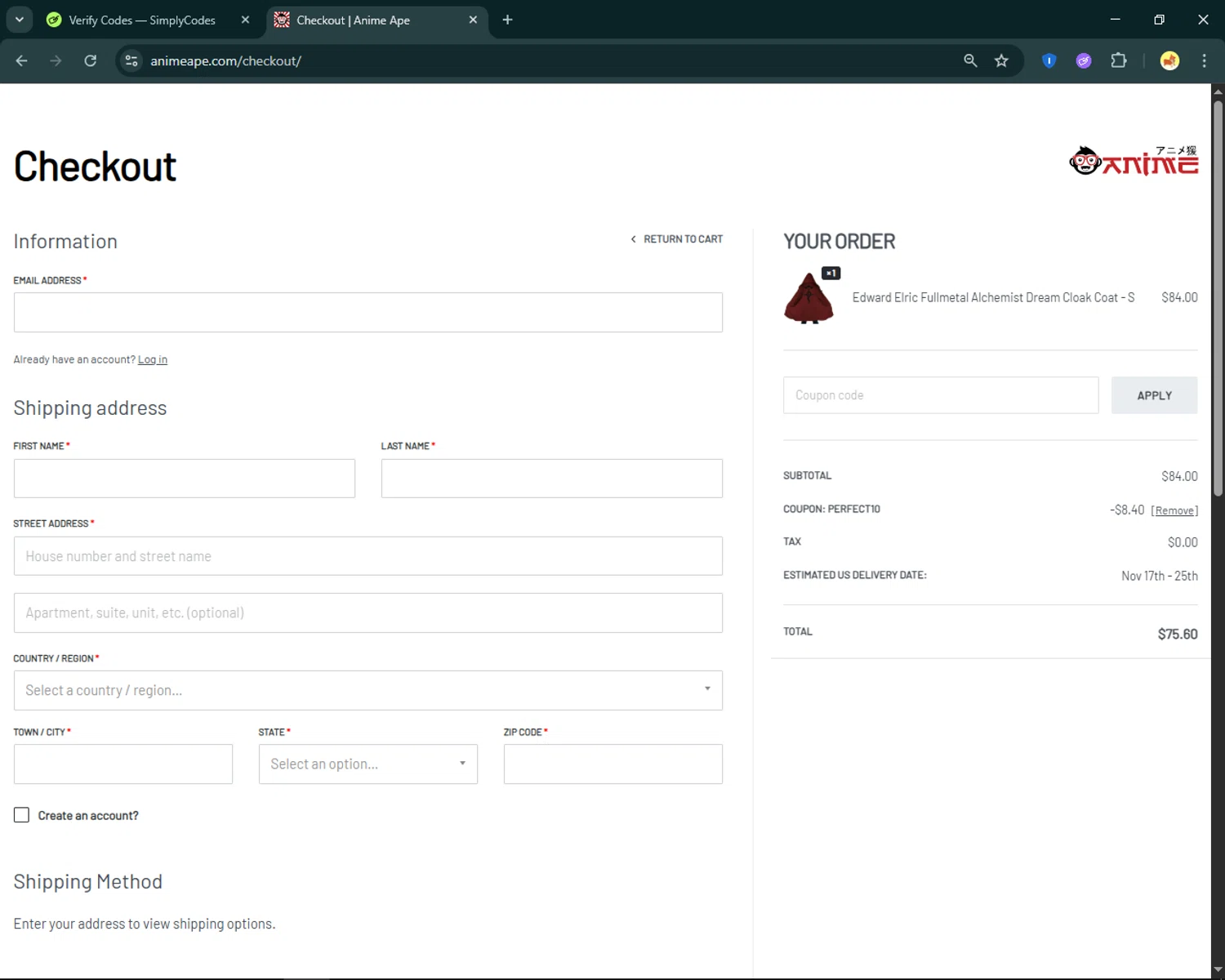
Task: Click into the Last Name field
Action: [552, 478]
